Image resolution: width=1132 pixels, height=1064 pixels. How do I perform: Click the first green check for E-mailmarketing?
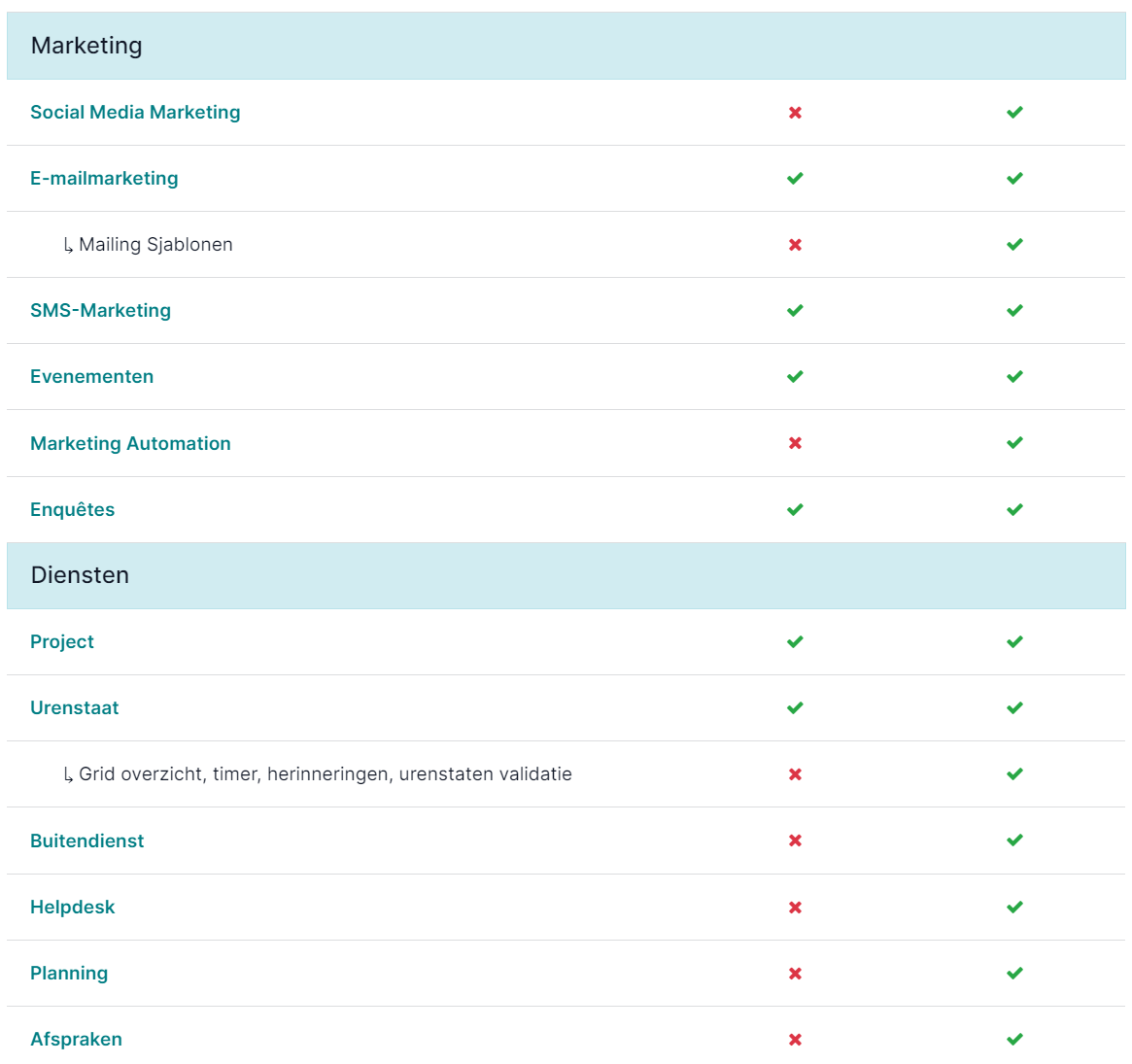[795, 178]
